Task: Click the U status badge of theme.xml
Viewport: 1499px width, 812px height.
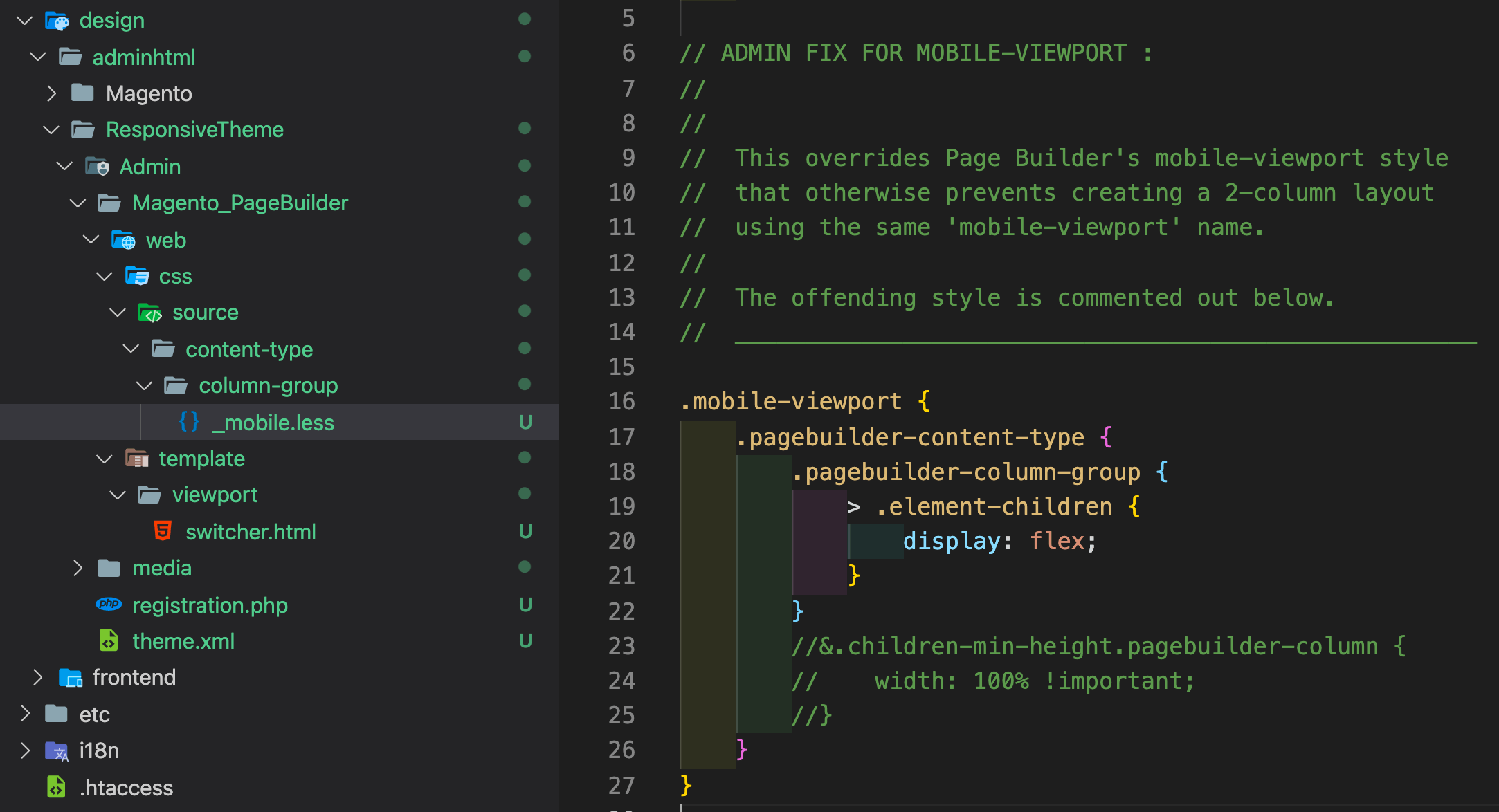Action: click(x=525, y=641)
